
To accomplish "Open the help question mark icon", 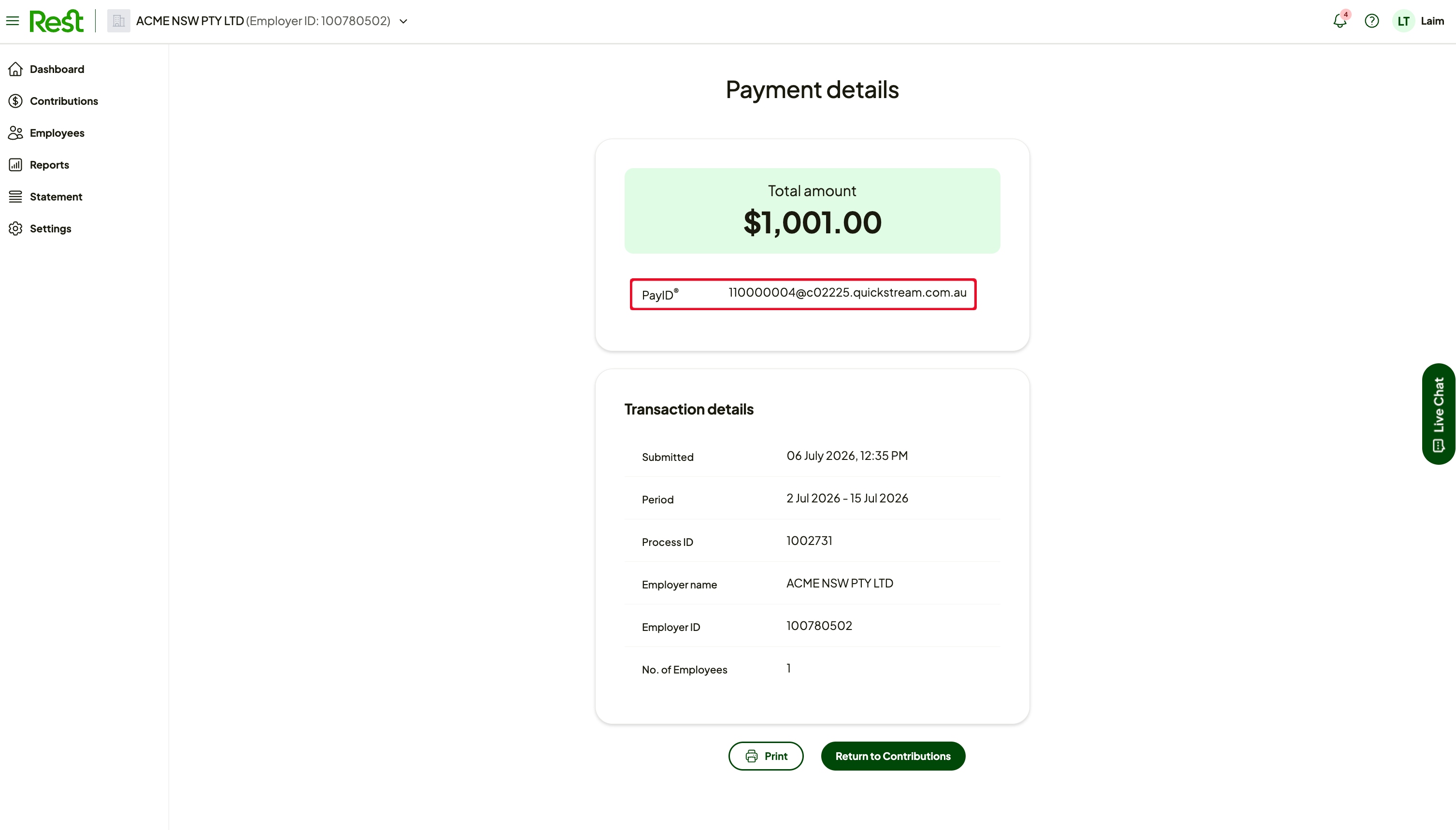I will click(x=1371, y=21).
